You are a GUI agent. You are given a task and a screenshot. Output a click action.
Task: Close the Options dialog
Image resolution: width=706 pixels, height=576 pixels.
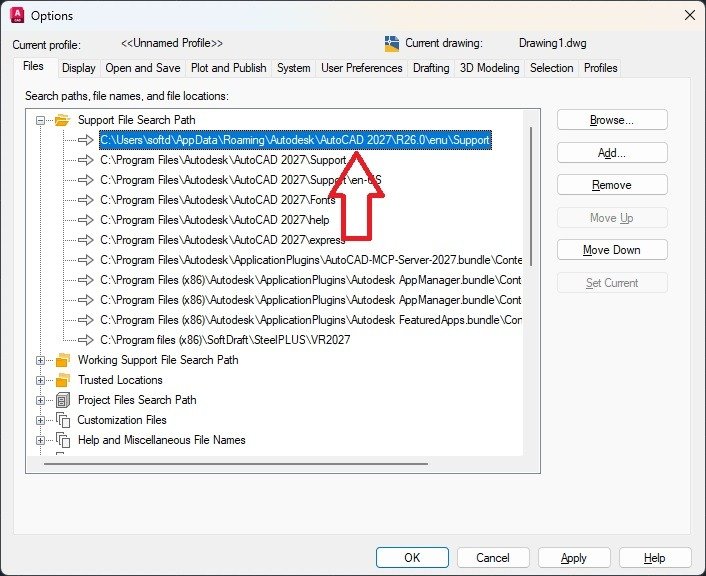pyautogui.click(x=690, y=15)
